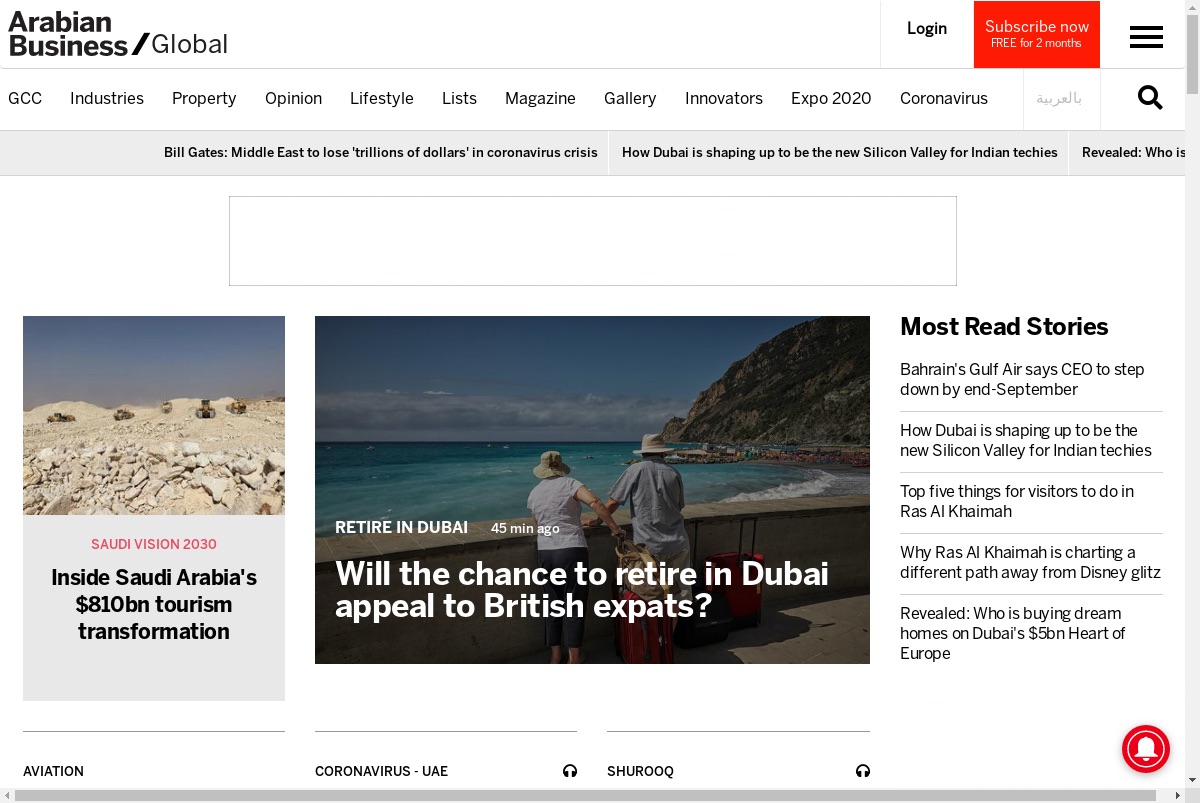The height and width of the screenshot is (803, 1200).
Task: Click Subscribe now free for 2 months
Action: [x=1037, y=34]
